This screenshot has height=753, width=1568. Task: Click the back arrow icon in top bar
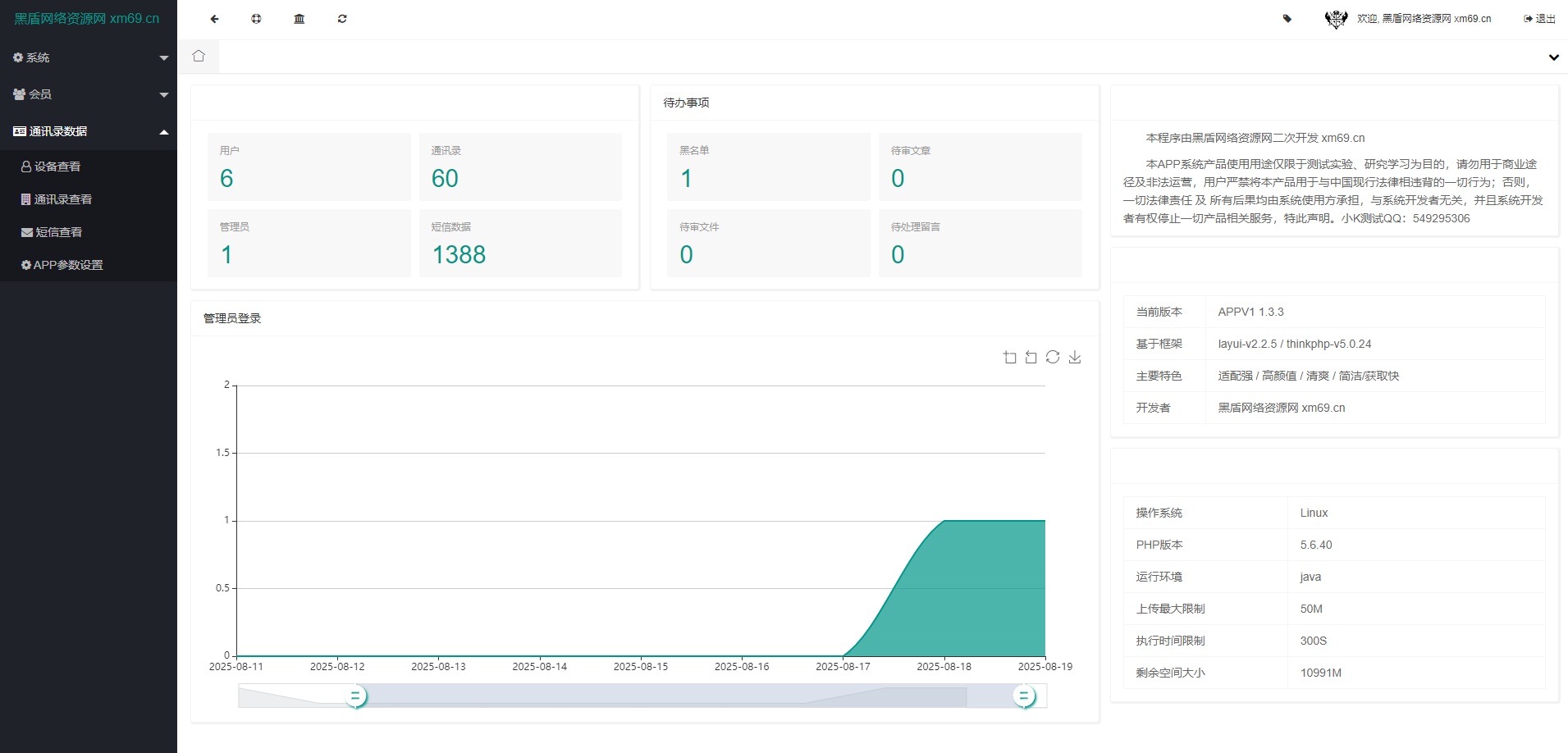tap(214, 19)
